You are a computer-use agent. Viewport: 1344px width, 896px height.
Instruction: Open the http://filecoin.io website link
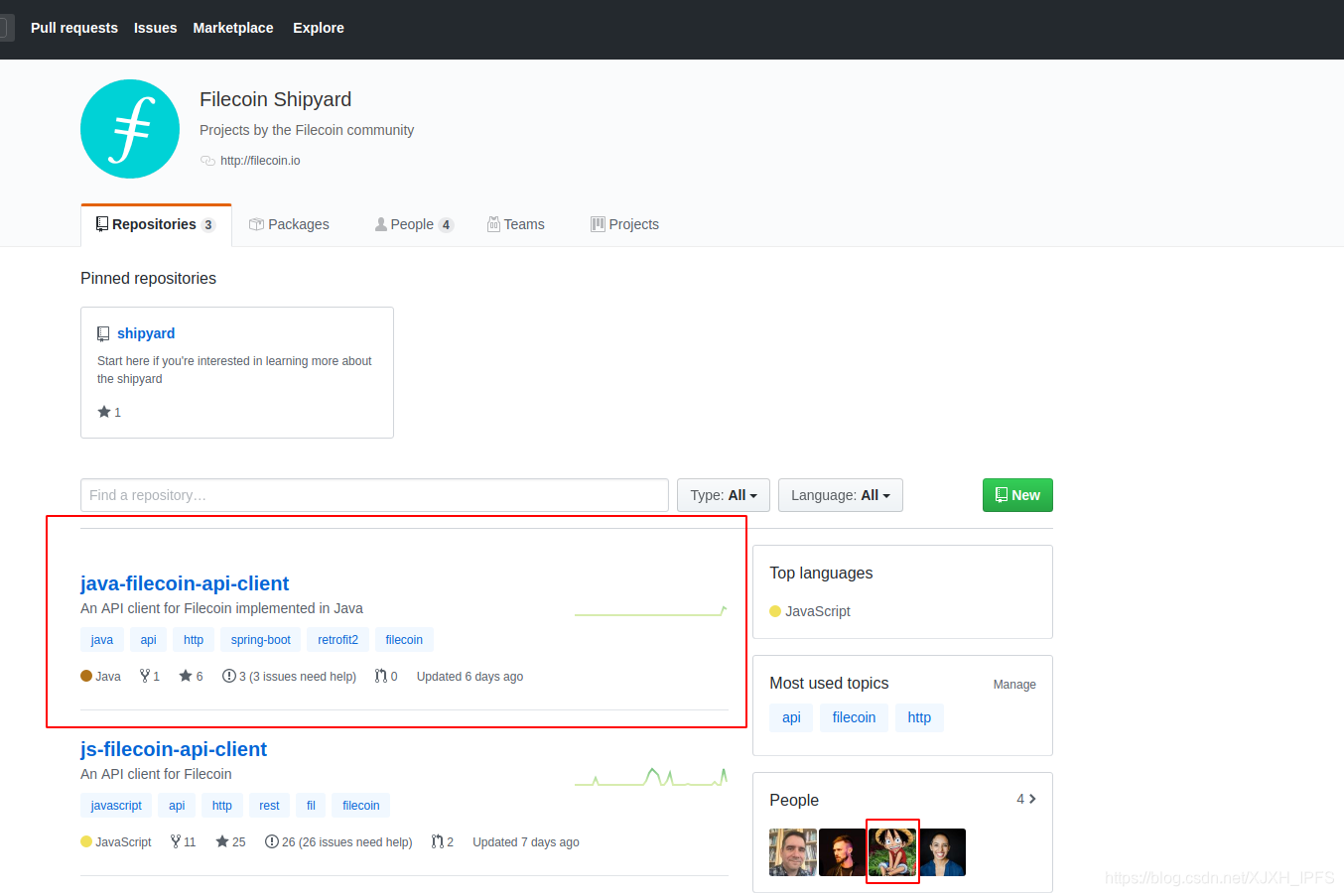[x=260, y=161]
